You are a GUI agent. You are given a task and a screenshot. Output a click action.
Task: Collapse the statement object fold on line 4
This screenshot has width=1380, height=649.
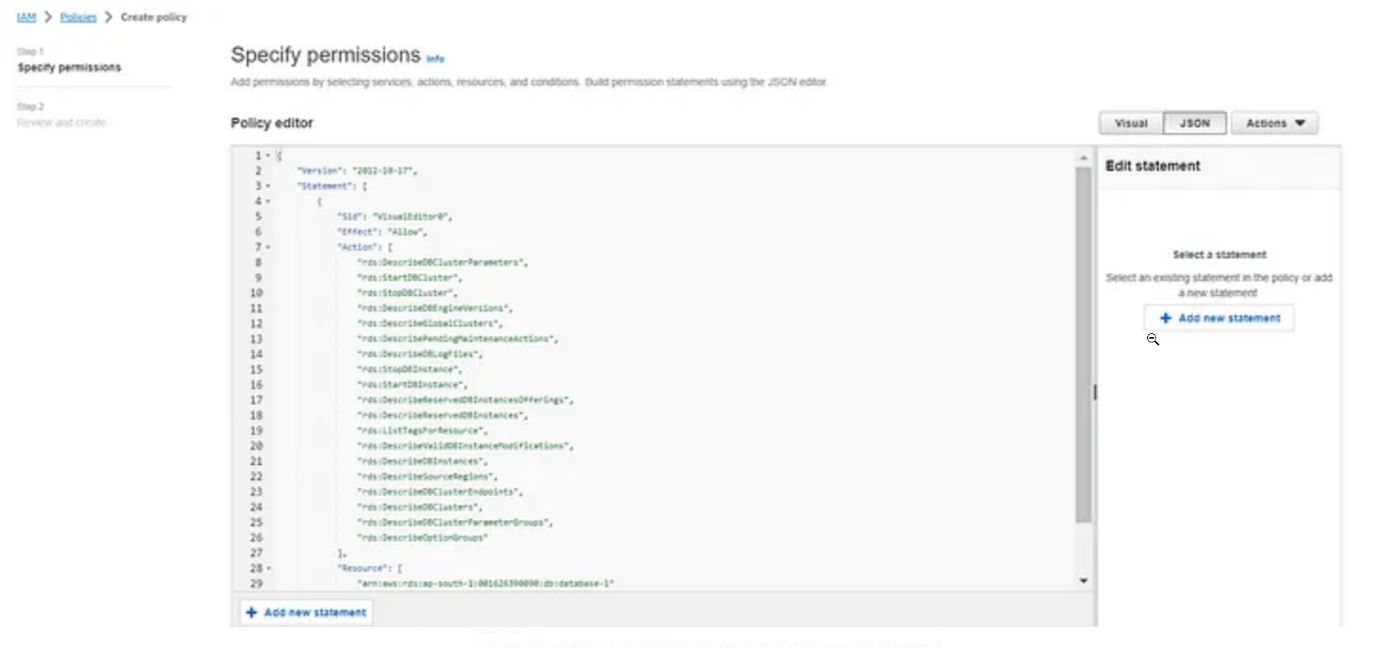[x=268, y=201]
